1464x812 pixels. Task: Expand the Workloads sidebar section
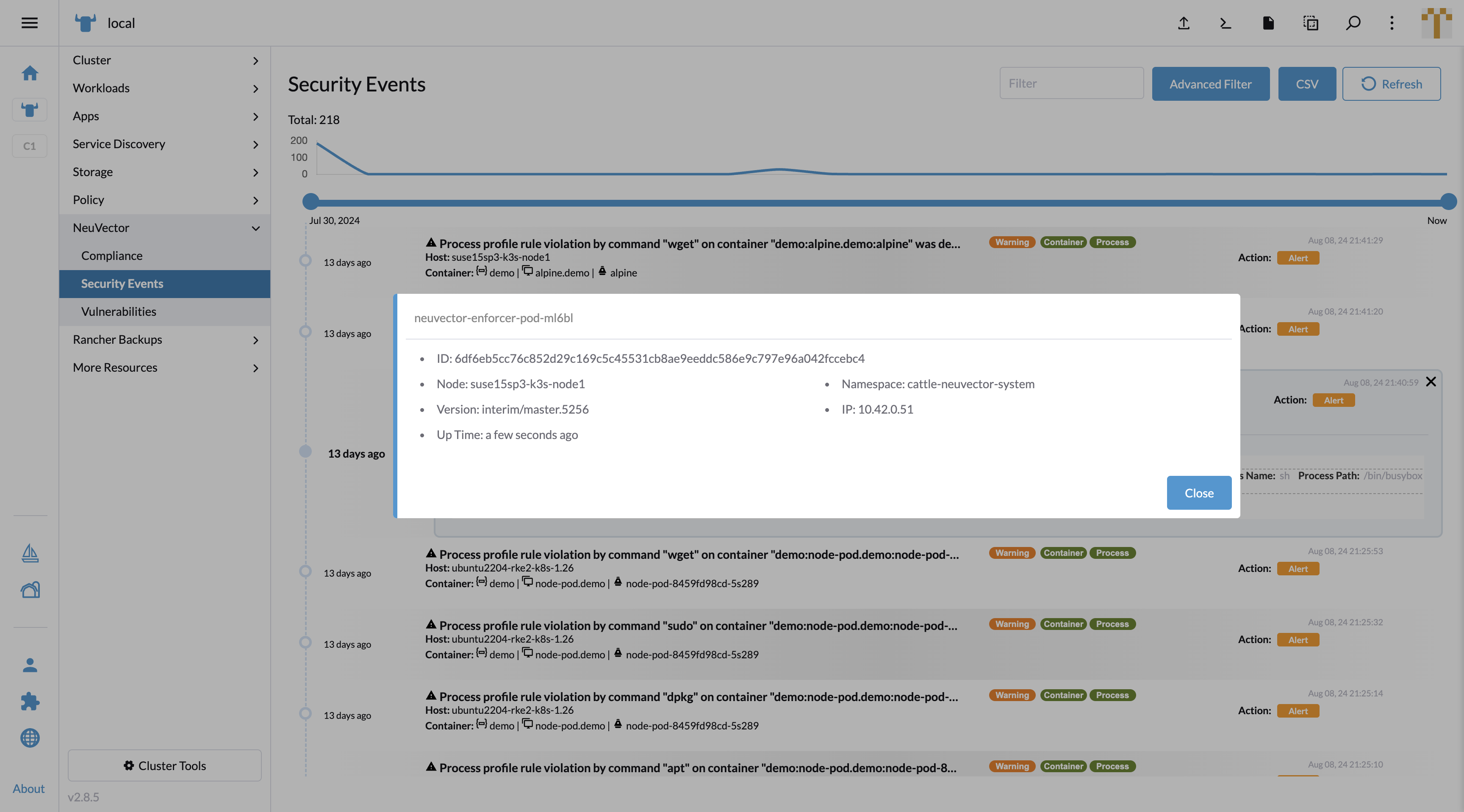[256, 88]
